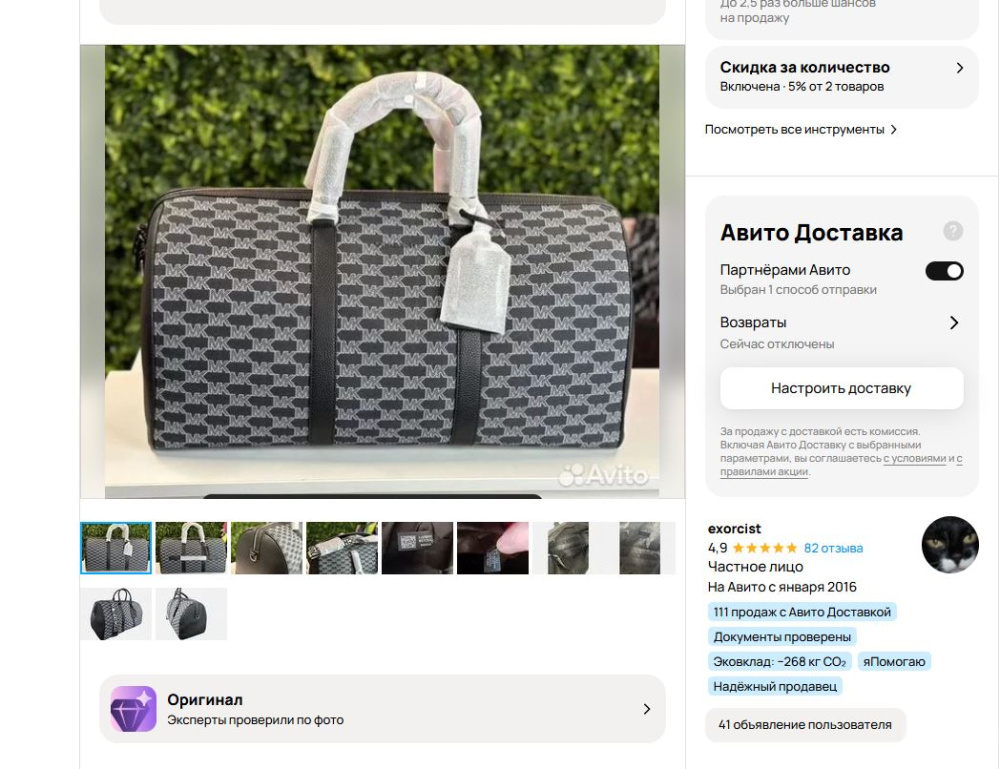
Task: View 41 объявление пользователя
Action: point(806,726)
